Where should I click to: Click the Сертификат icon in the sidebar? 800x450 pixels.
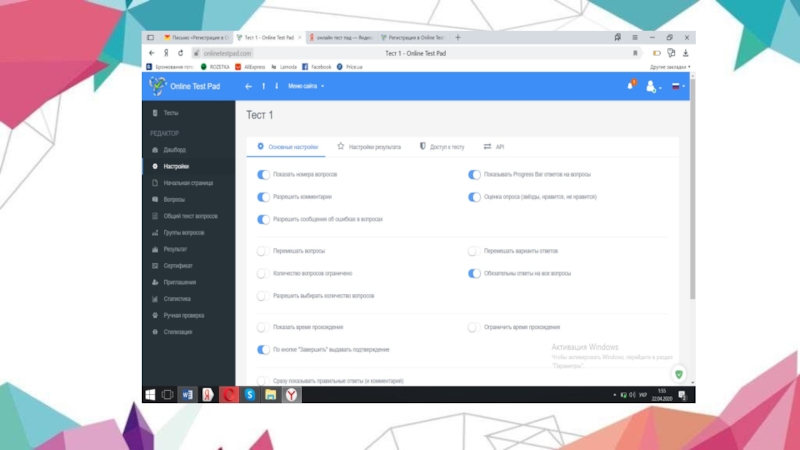click(155, 266)
